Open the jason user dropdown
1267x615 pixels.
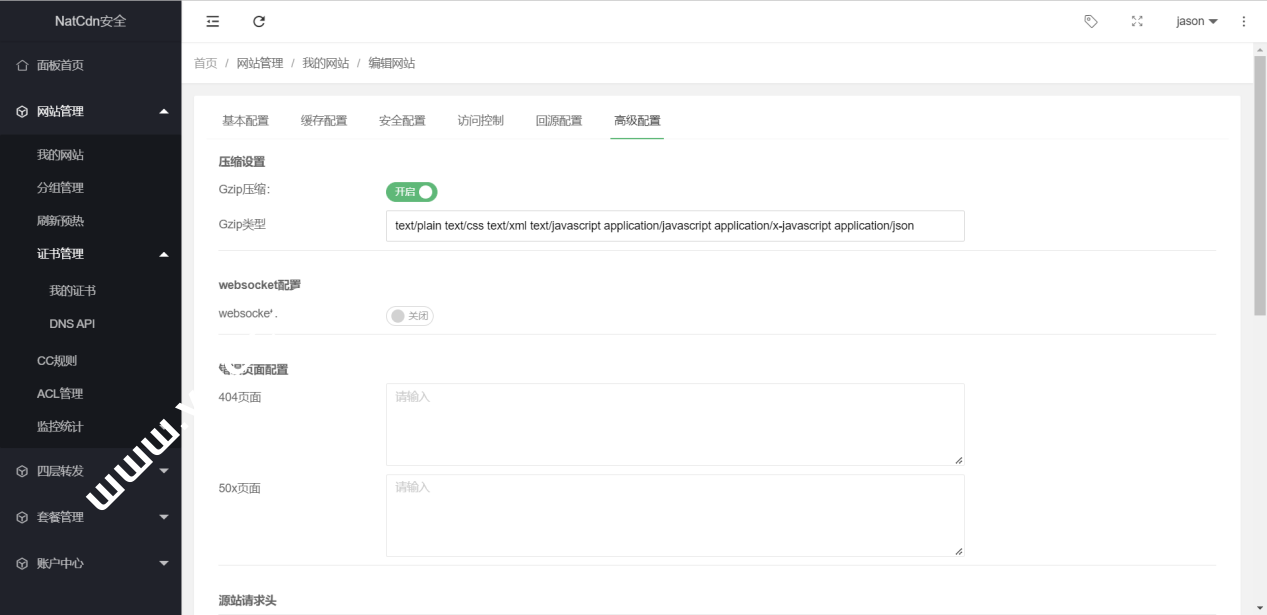pos(1196,21)
